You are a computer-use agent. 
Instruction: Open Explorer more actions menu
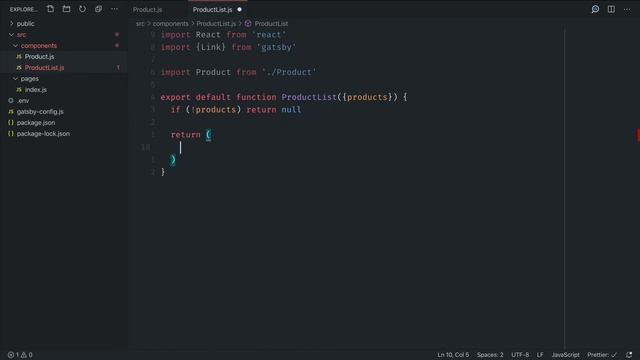(x=114, y=9)
